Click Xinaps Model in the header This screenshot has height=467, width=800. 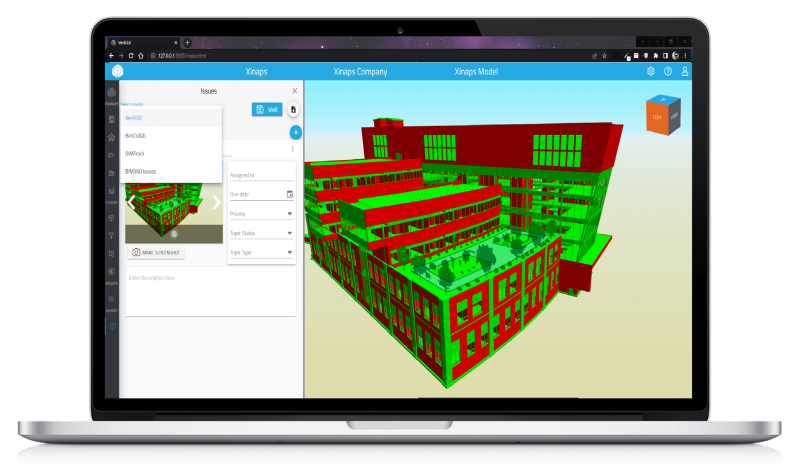pos(476,71)
